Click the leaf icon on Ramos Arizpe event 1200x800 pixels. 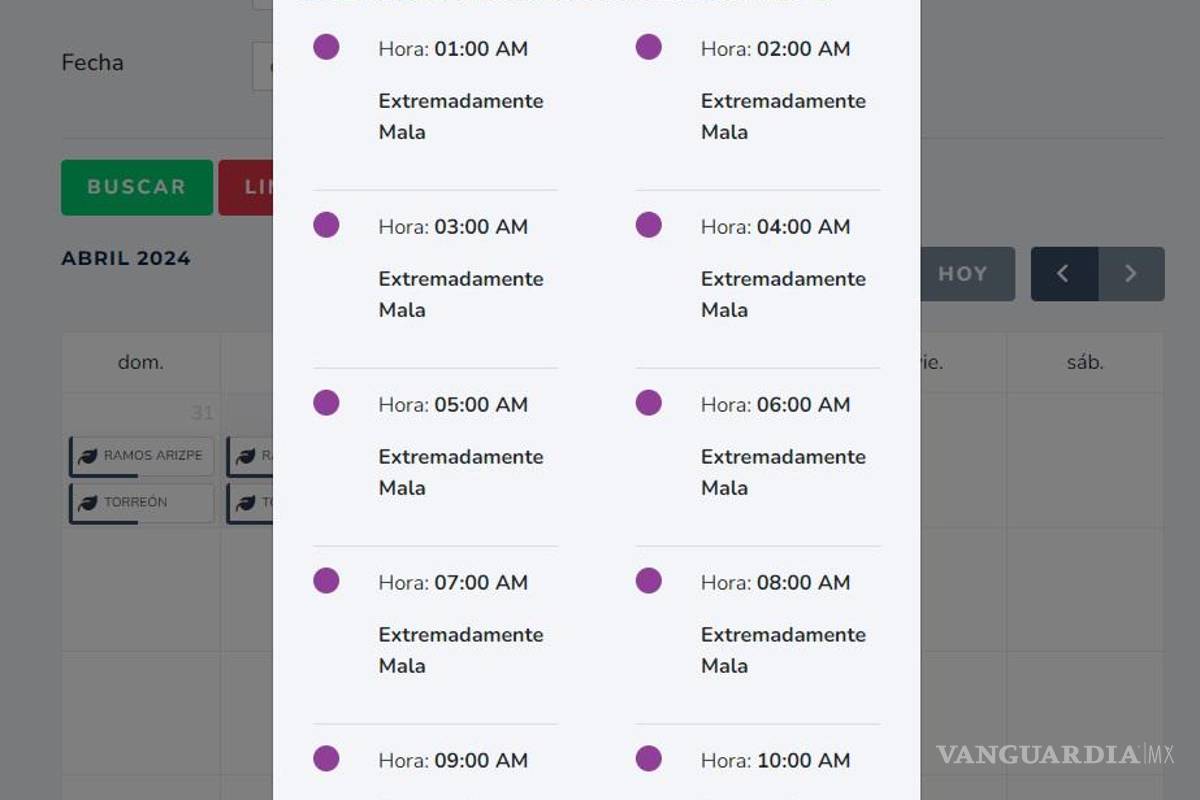88,456
